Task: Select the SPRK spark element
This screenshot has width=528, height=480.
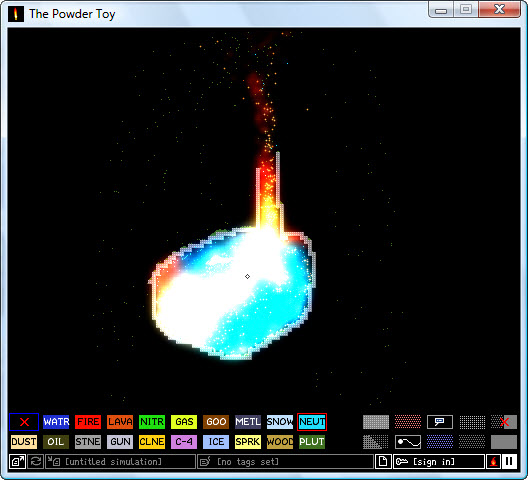Action: 248,442
